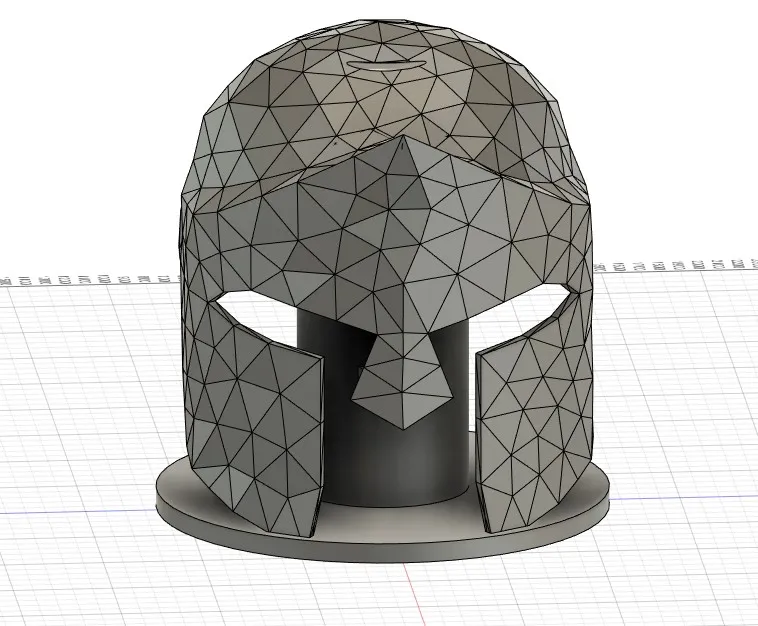Click the coin slot on helmet top
758x626 pixels.
(387, 65)
